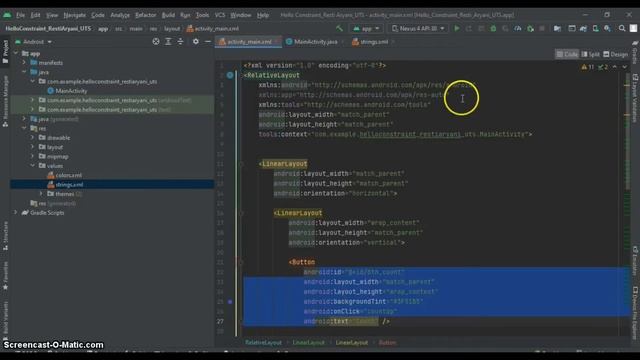Screen dimensions: 640x360
Task: Click backgroundTint color gutter swatch
Action: point(230,302)
